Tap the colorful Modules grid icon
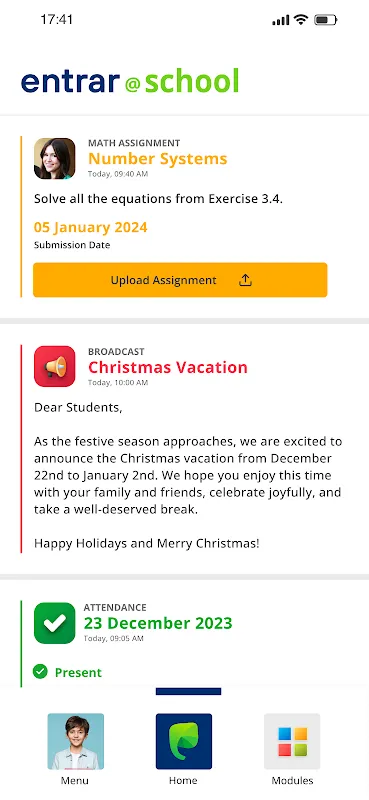This screenshot has height=800, width=369. (292, 741)
